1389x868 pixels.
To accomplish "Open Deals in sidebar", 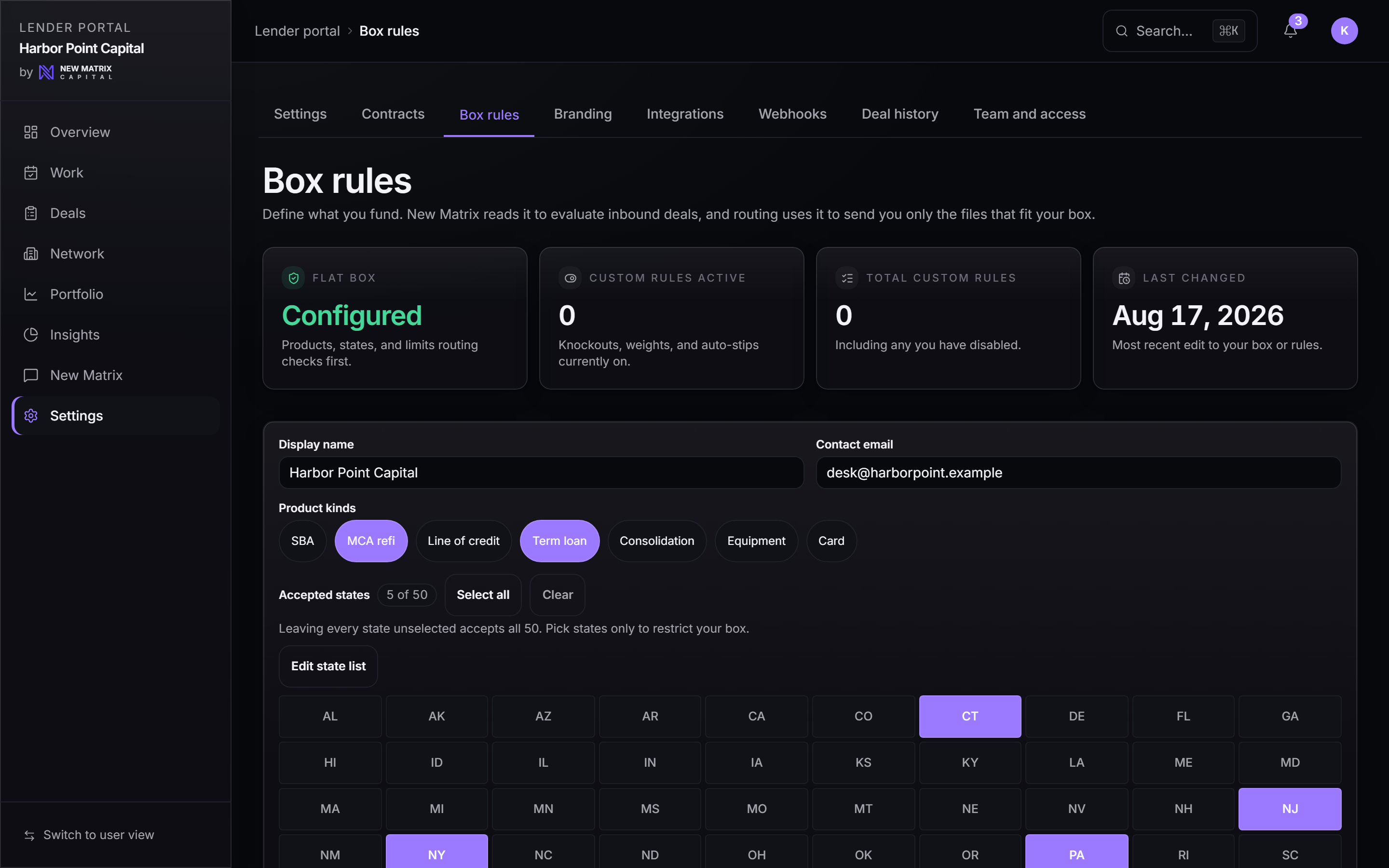I will point(116,213).
